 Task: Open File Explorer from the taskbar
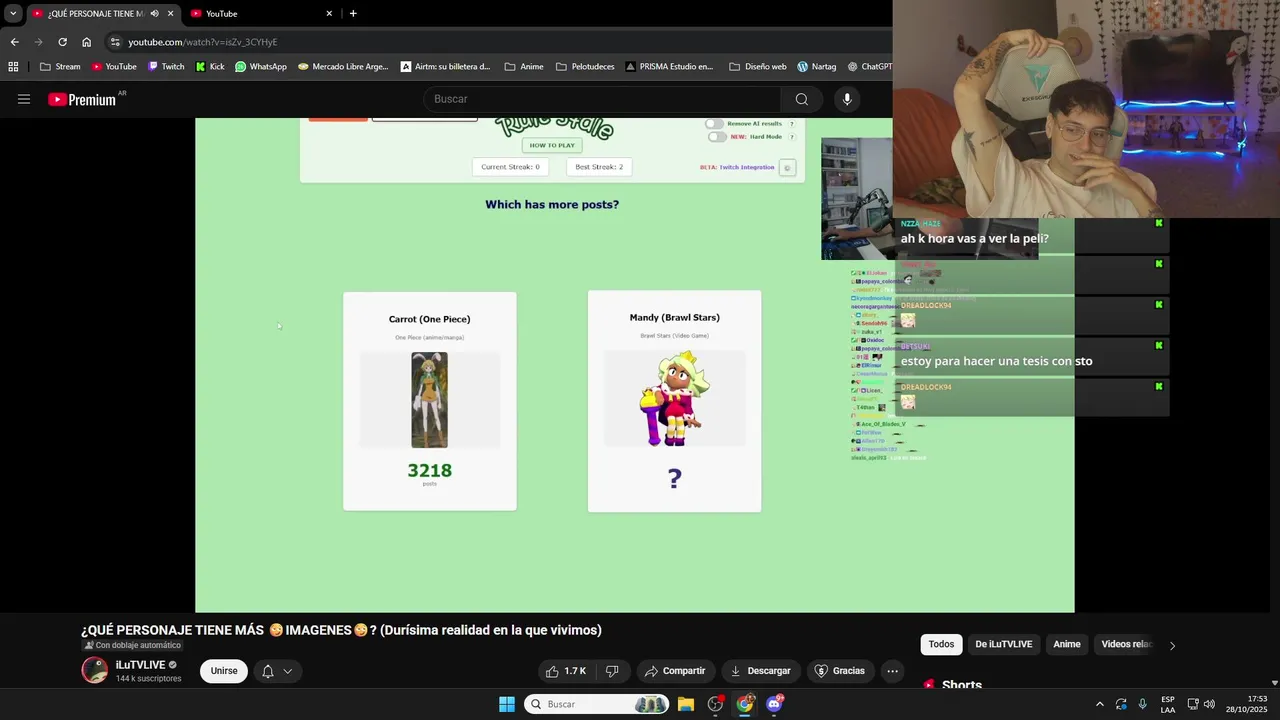coord(686,704)
